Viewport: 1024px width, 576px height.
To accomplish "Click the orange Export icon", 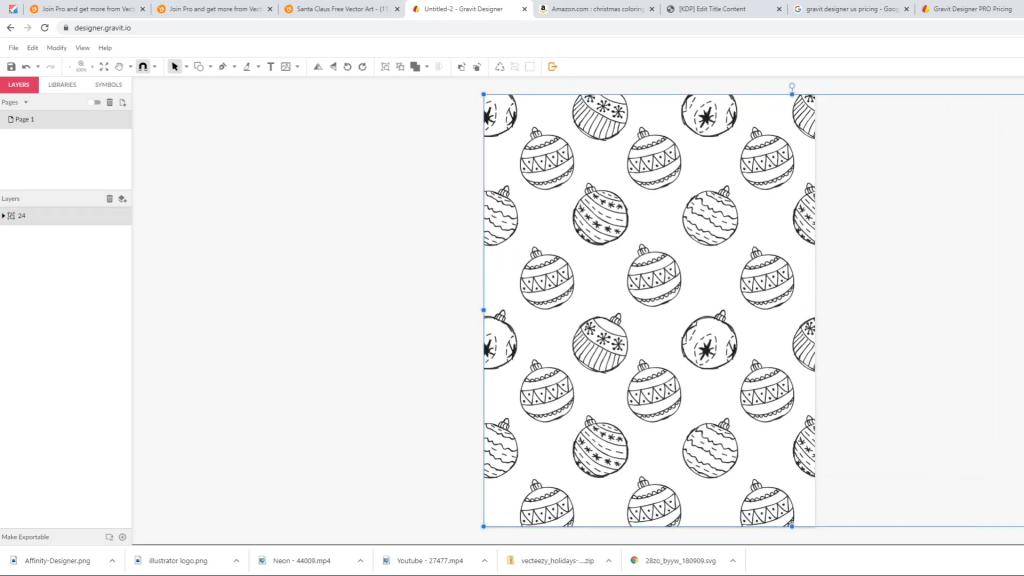I will pos(552,67).
